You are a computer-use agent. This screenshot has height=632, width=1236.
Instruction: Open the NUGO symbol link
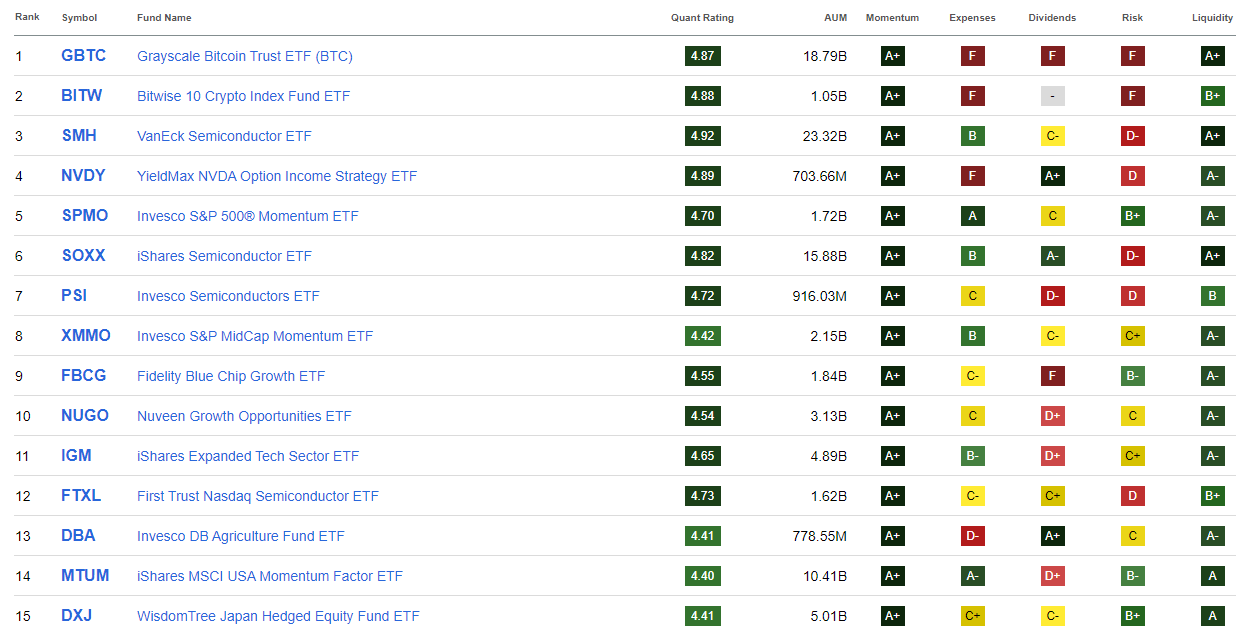click(x=85, y=416)
